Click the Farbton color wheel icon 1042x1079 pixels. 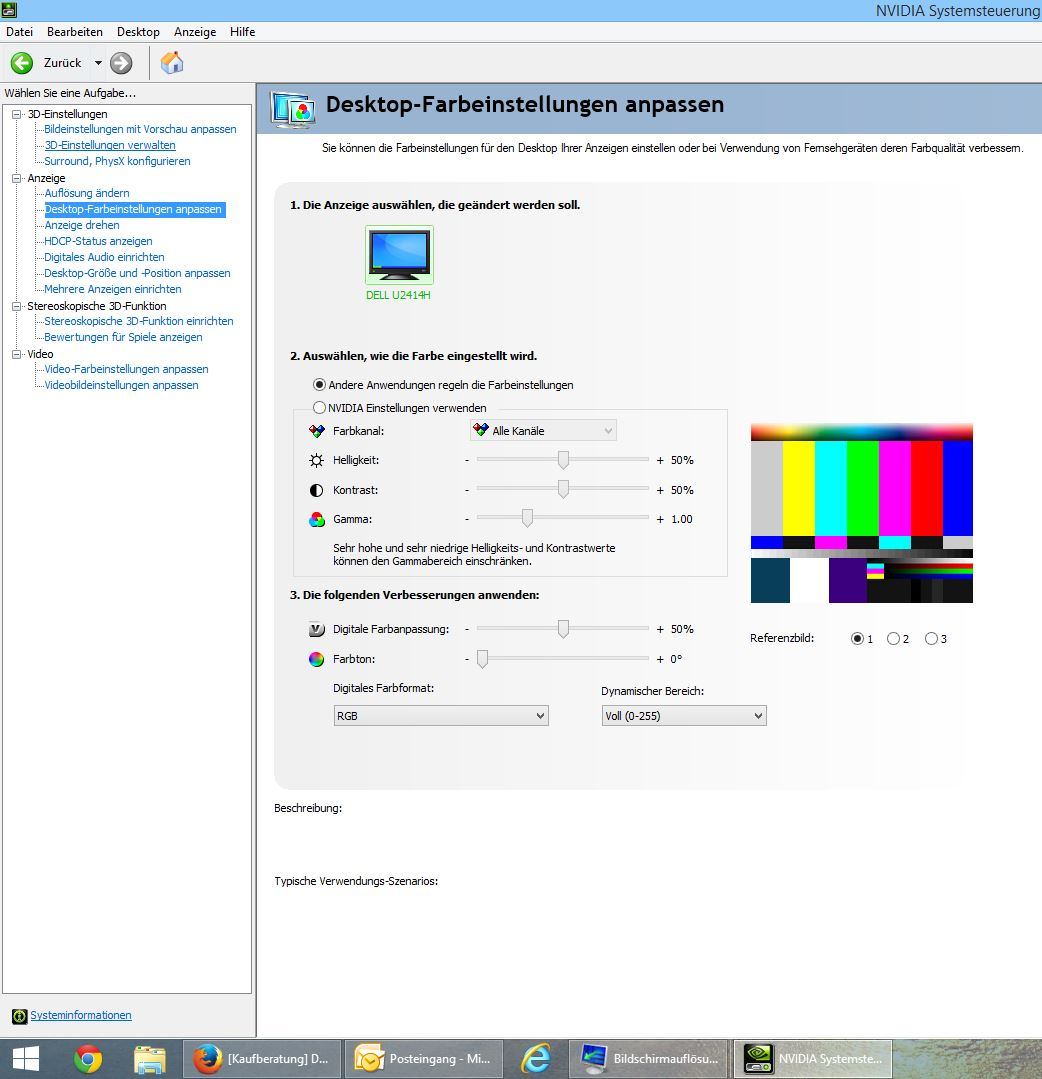point(317,659)
